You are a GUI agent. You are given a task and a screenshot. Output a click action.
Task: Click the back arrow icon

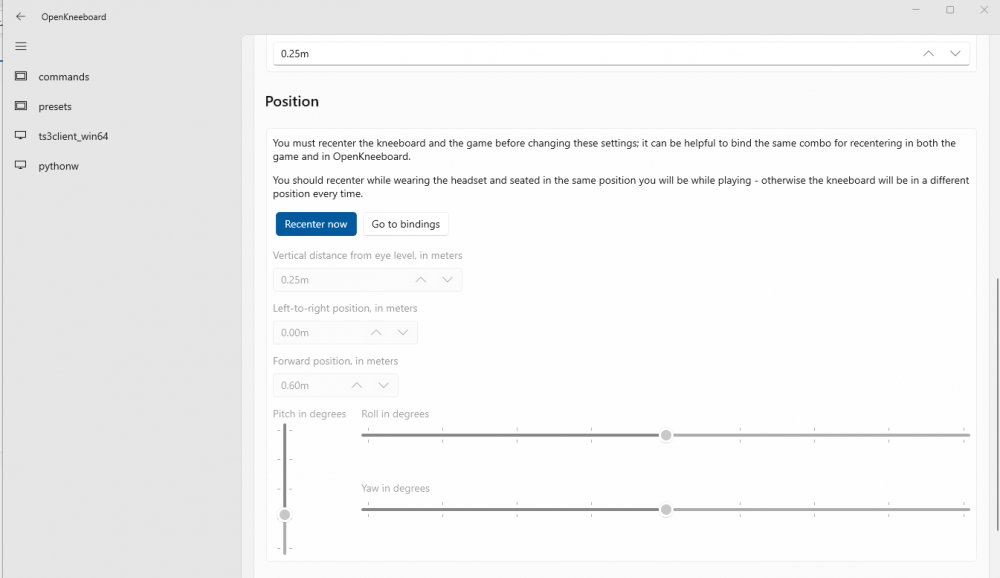point(20,16)
